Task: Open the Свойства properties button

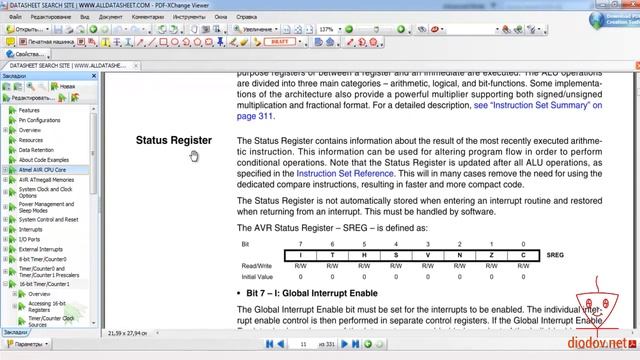Action: (x=27, y=54)
